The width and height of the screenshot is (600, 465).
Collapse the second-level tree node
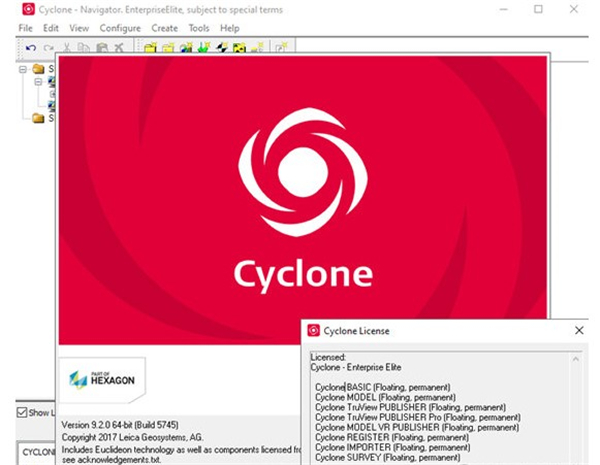pyautogui.click(x=38, y=82)
